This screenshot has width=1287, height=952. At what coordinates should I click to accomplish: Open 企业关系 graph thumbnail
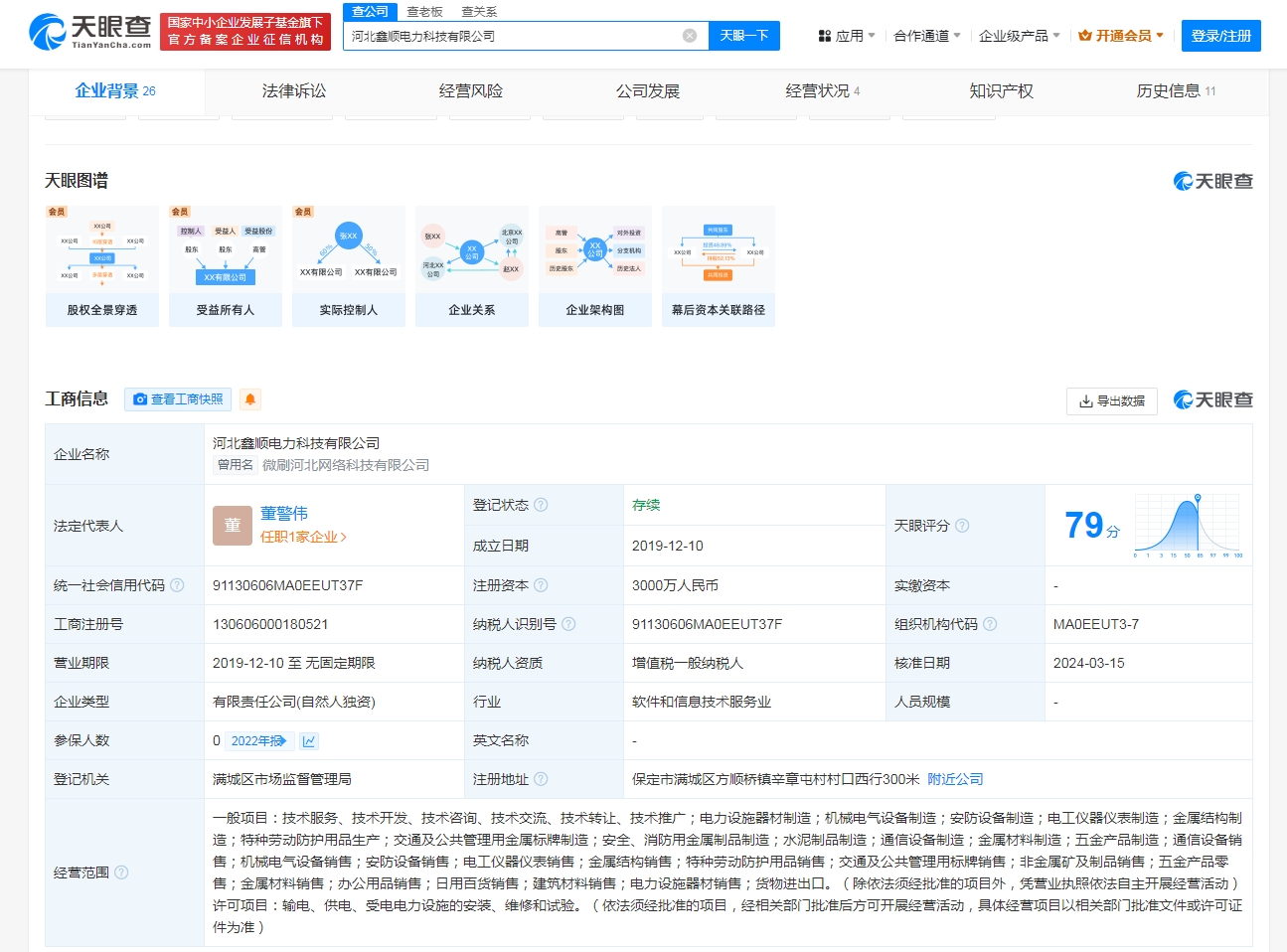(x=472, y=266)
